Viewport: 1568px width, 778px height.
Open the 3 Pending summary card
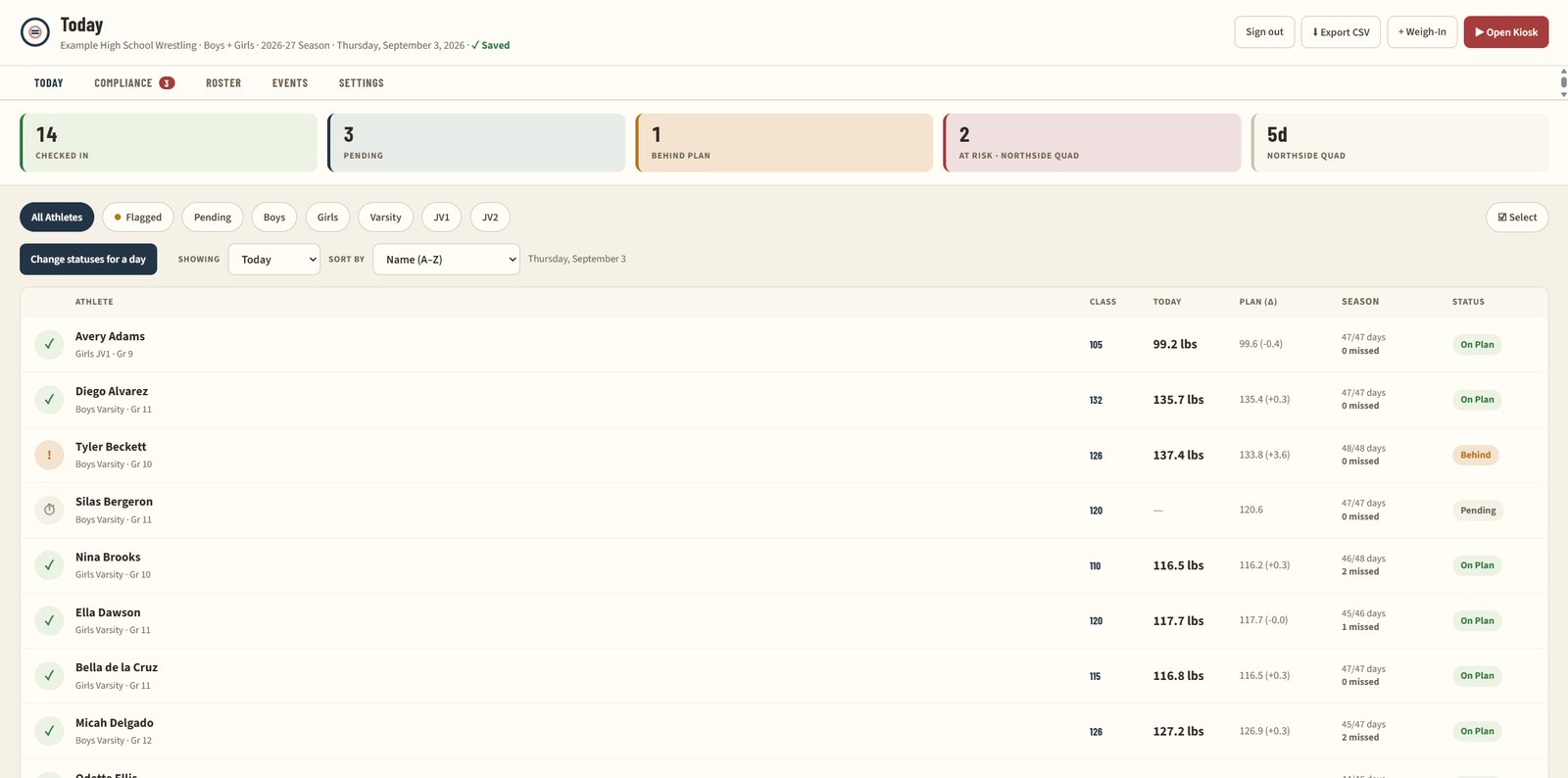(x=476, y=143)
